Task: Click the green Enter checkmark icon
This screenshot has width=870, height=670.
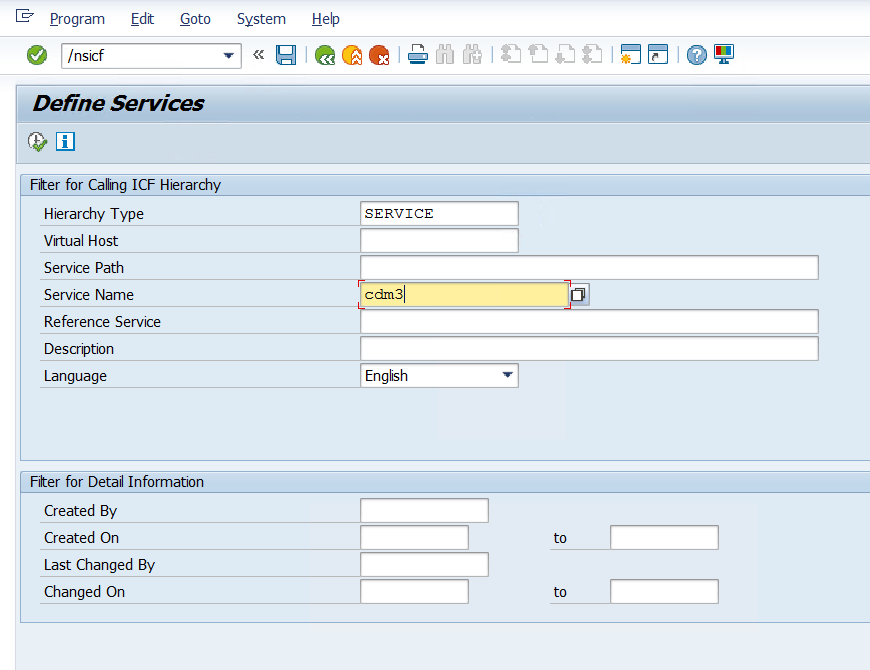Action: coord(37,55)
